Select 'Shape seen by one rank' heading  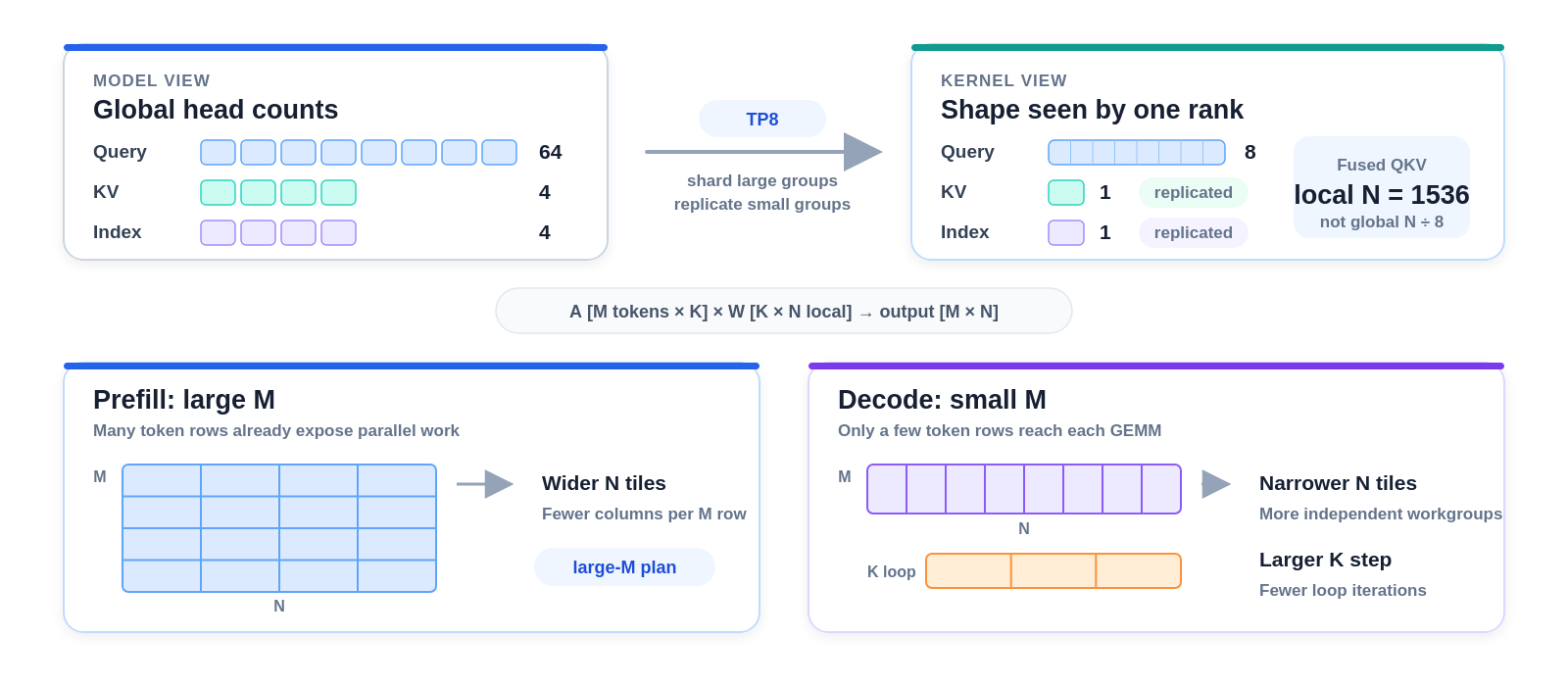tap(1092, 110)
